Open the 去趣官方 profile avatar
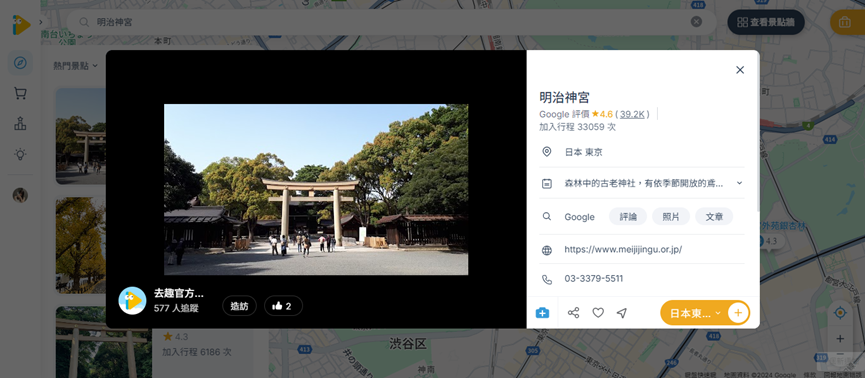Image resolution: width=865 pixels, height=378 pixels. (x=132, y=300)
